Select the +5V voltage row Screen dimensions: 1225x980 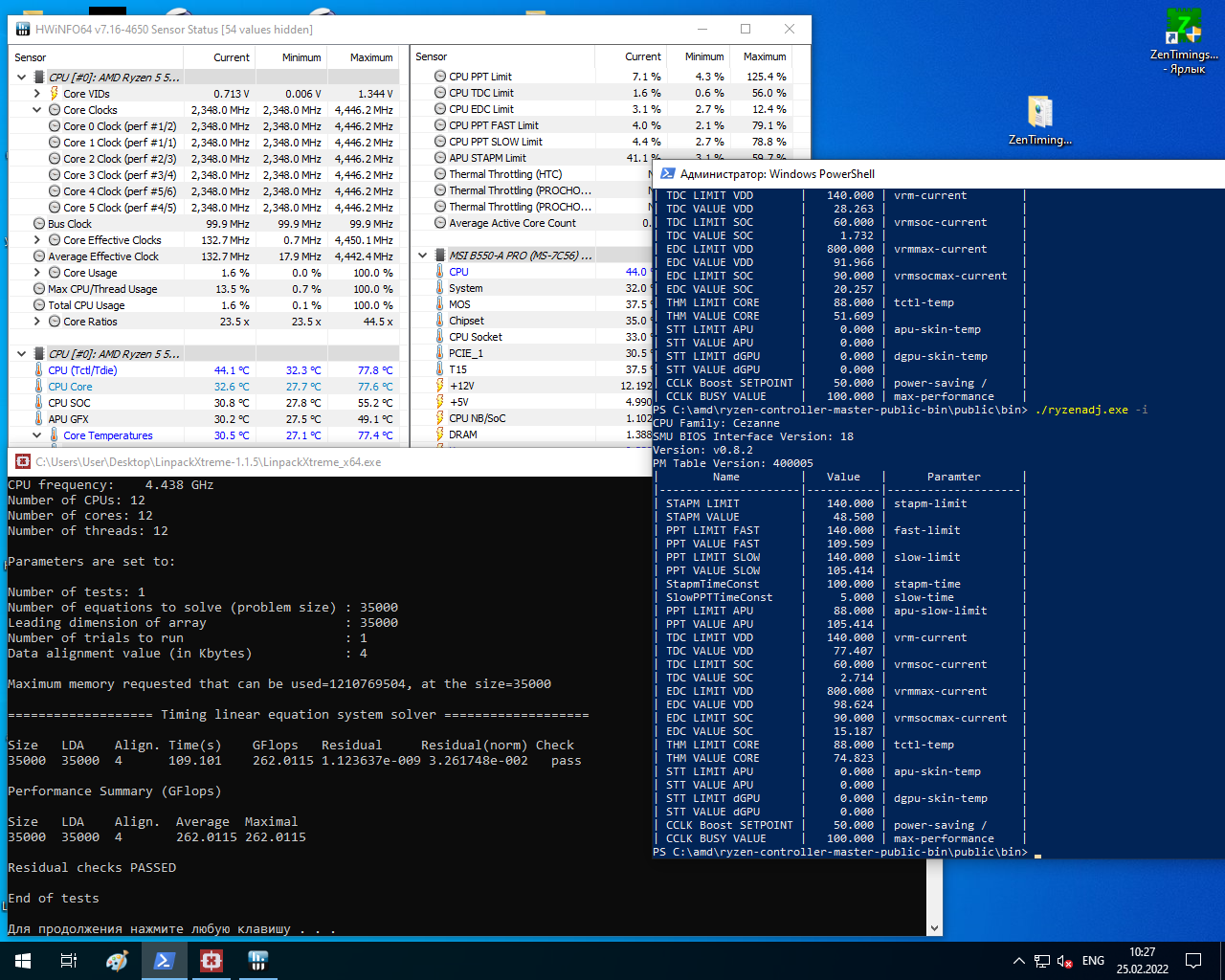point(532,402)
